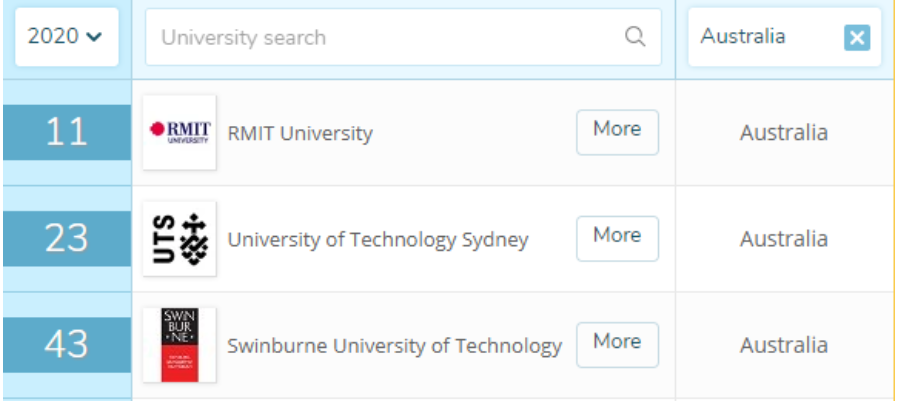
Task: Click the UTS logo icon
Action: 180,239
